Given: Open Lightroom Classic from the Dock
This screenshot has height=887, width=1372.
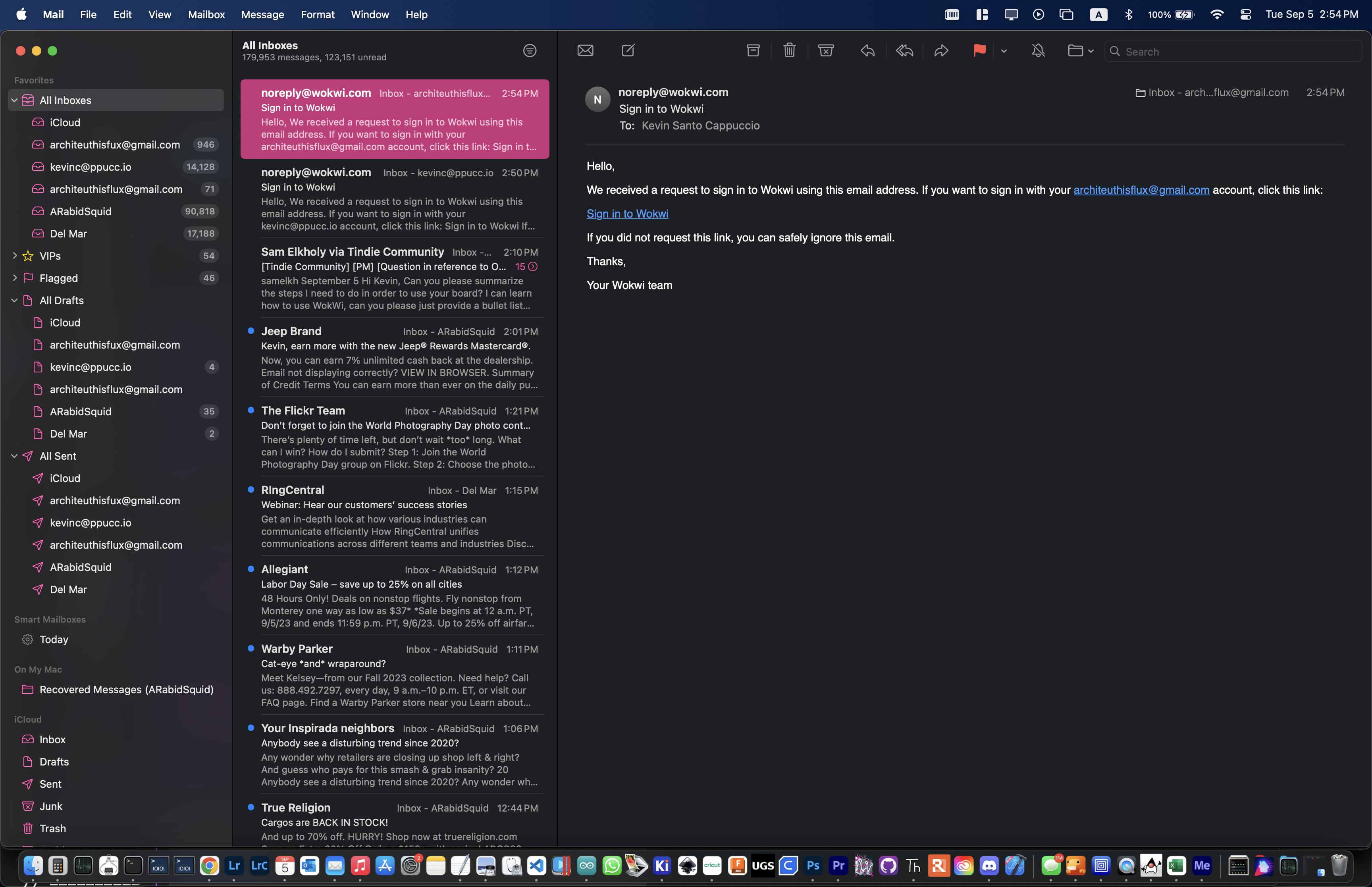Looking at the screenshot, I should [x=260, y=866].
